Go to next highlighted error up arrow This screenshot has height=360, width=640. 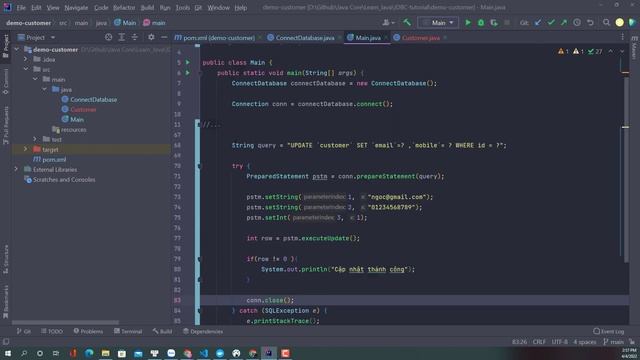pyautogui.click(x=610, y=51)
